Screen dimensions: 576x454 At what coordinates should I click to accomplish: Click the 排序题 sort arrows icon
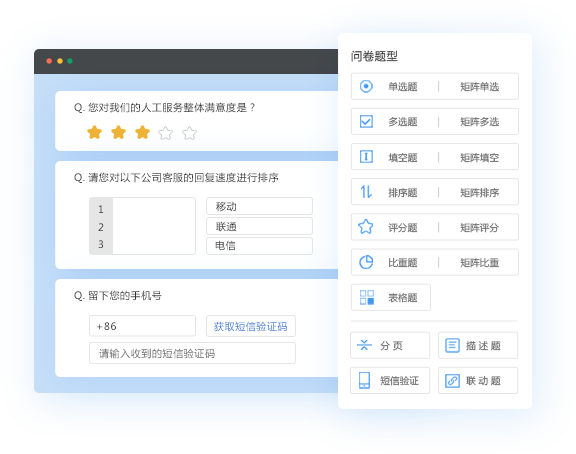point(366,192)
